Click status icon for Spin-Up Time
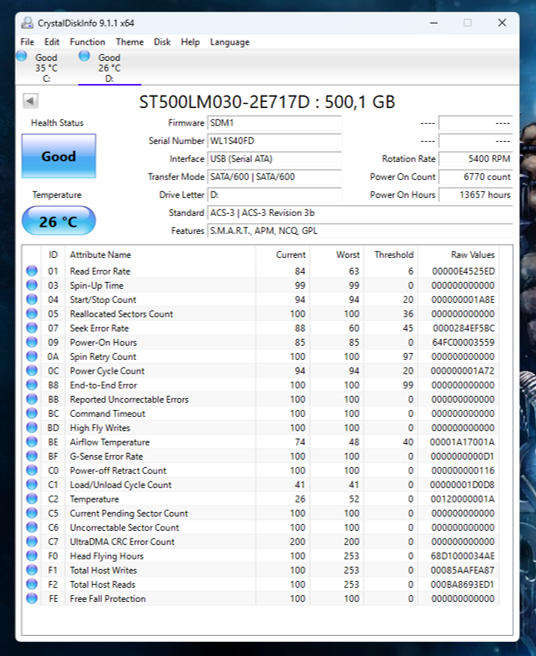 pyautogui.click(x=32, y=285)
